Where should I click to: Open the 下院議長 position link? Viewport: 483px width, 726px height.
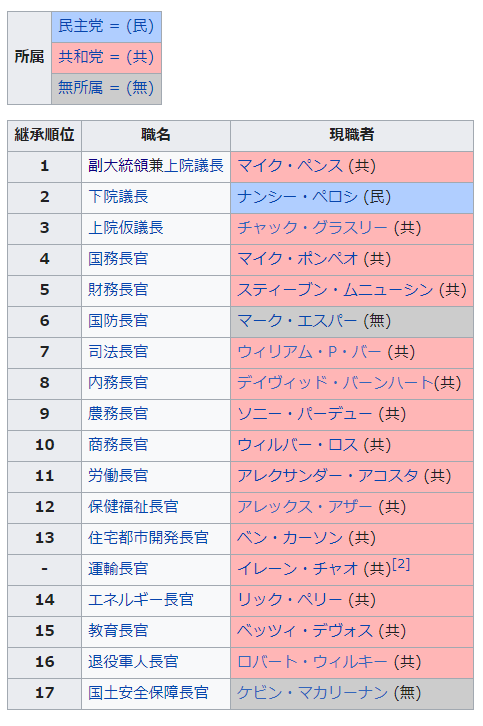(119, 197)
